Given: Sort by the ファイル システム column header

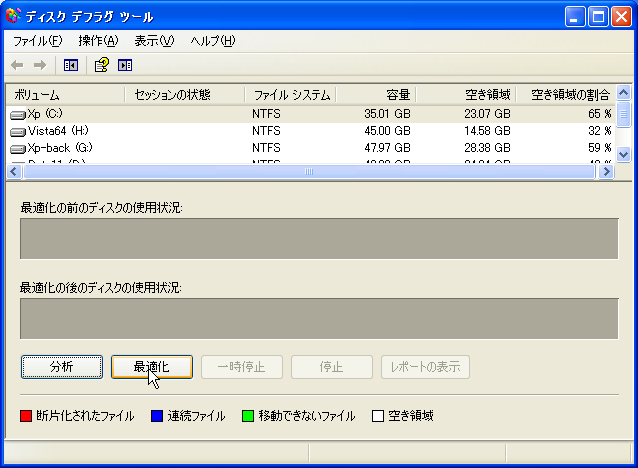Looking at the screenshot, I should (290, 95).
